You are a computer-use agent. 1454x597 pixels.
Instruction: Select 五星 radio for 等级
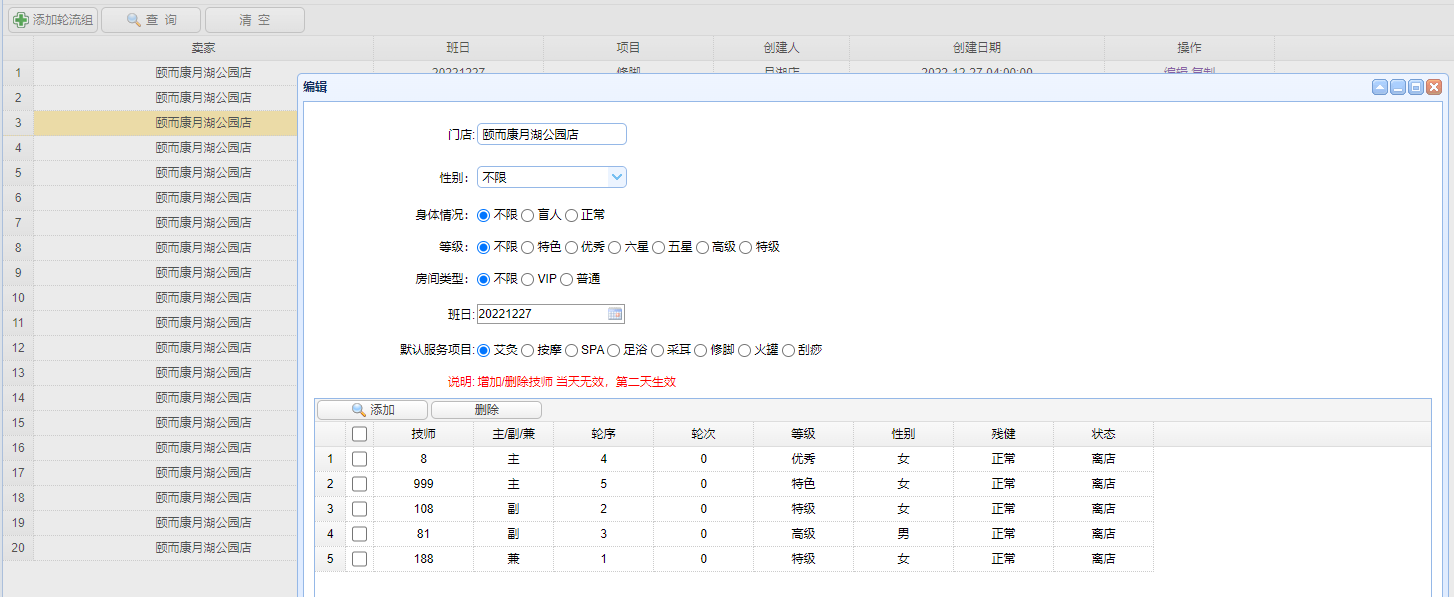click(x=659, y=247)
